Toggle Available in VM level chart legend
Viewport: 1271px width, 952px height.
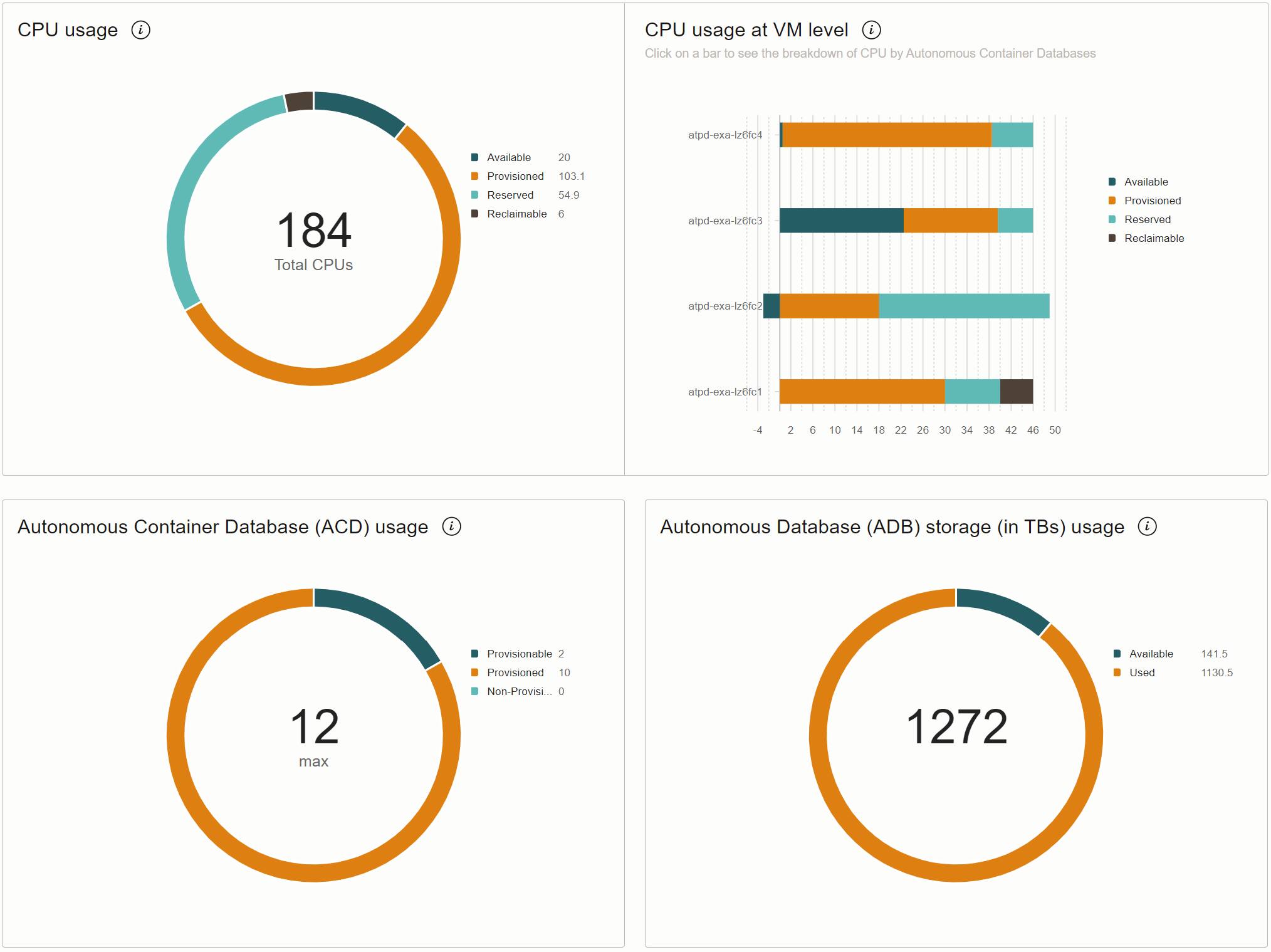1138,182
